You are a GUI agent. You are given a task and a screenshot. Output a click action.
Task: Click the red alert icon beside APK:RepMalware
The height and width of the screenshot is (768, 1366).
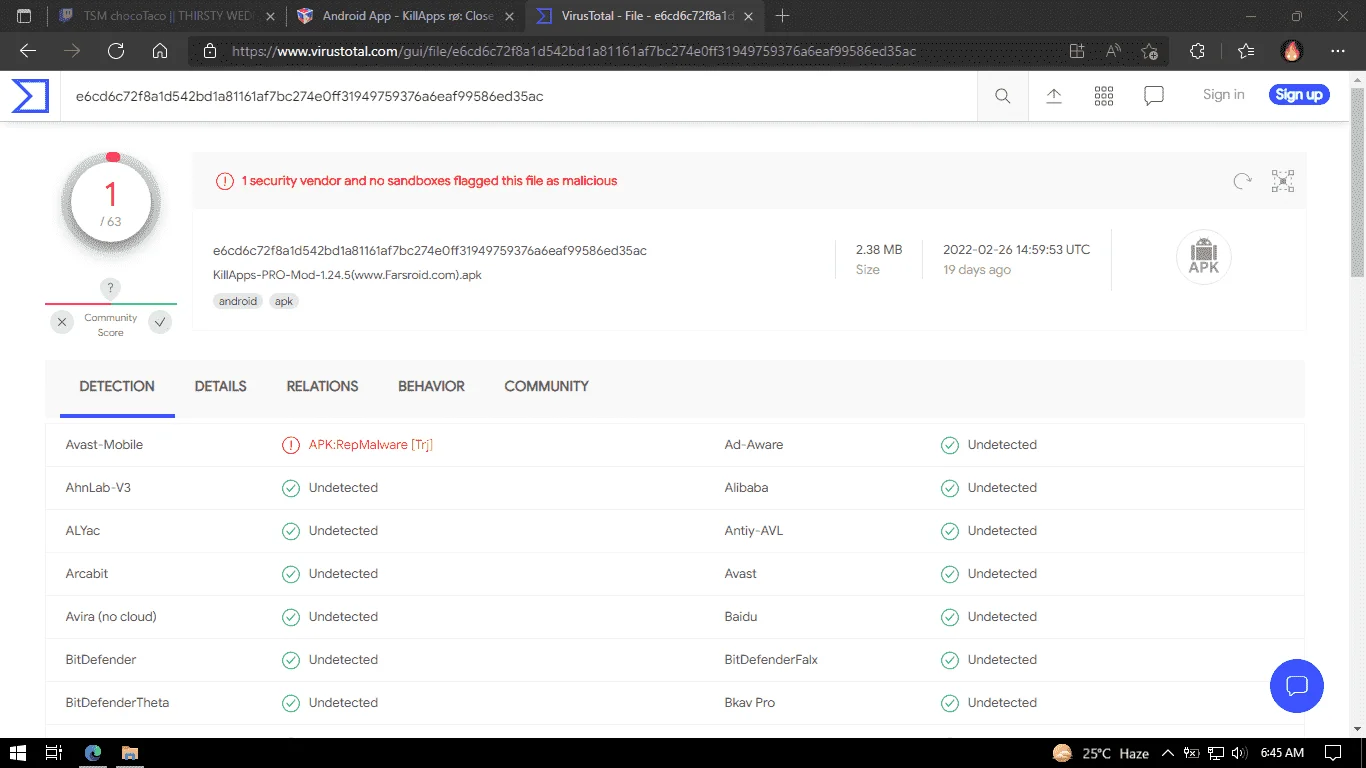tap(291, 445)
